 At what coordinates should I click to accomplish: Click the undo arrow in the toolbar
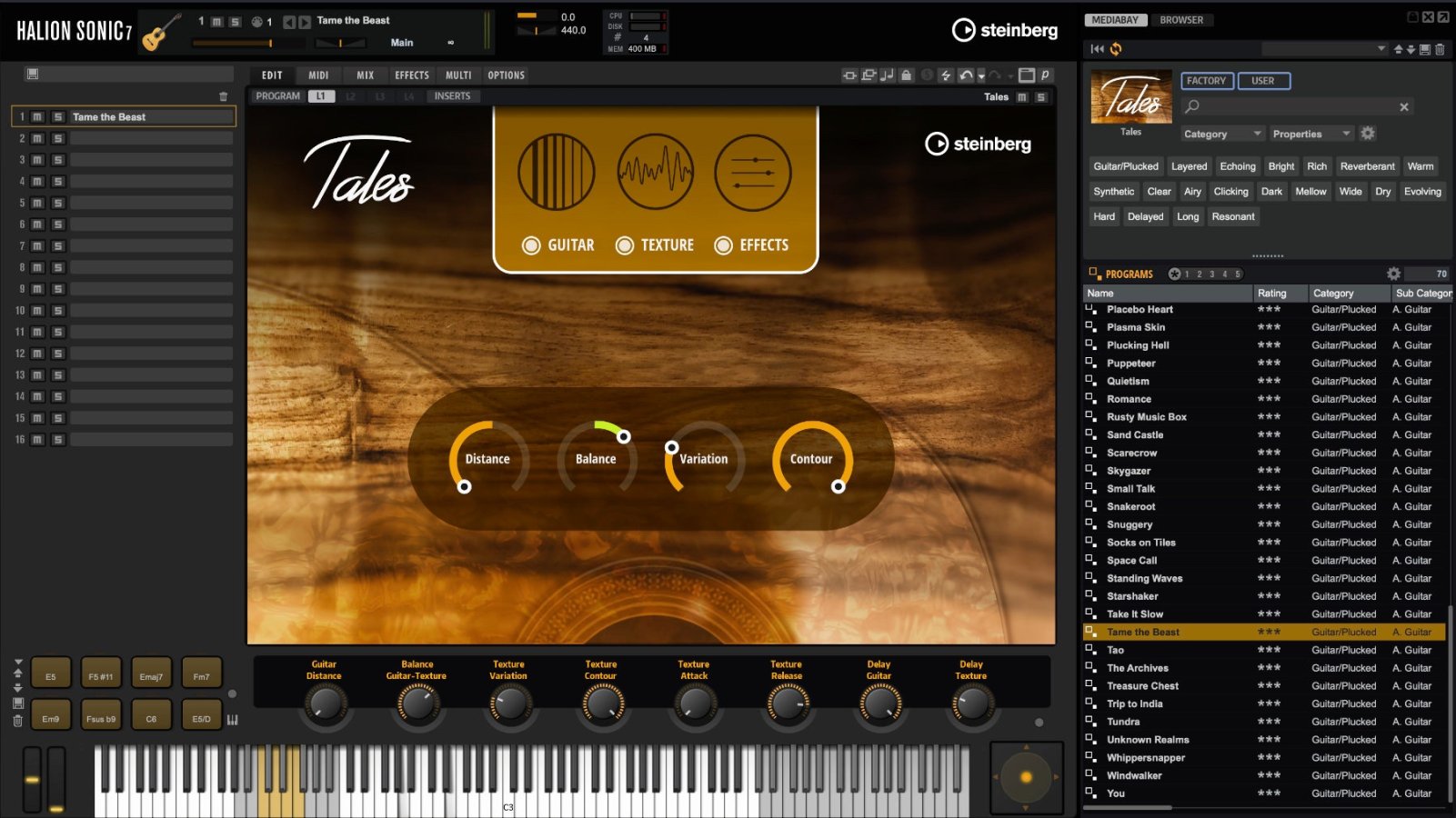(x=966, y=75)
